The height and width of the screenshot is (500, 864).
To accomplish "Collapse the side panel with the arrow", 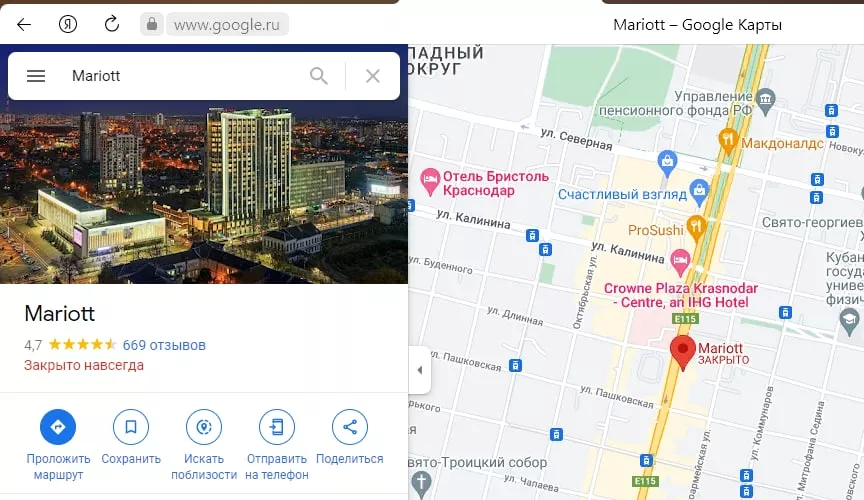I will (420, 370).
